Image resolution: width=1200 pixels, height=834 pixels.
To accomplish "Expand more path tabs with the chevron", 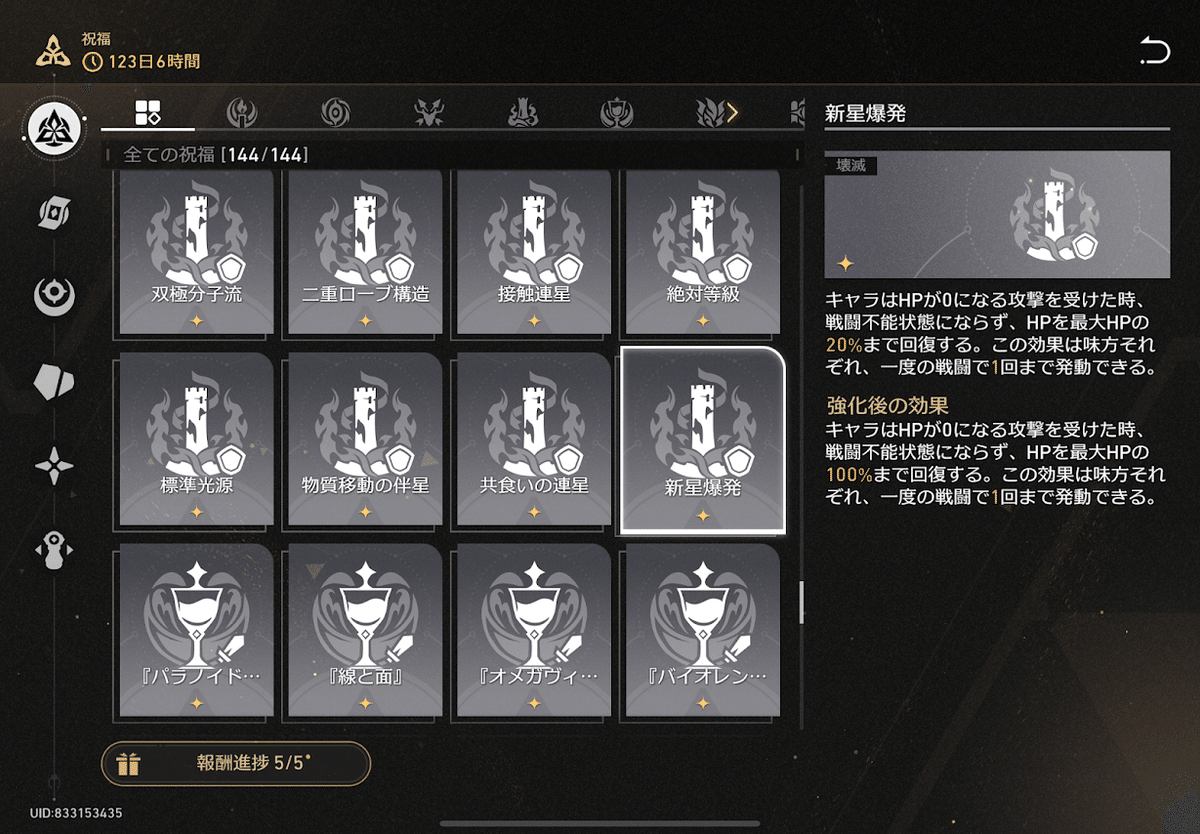I will click(733, 113).
